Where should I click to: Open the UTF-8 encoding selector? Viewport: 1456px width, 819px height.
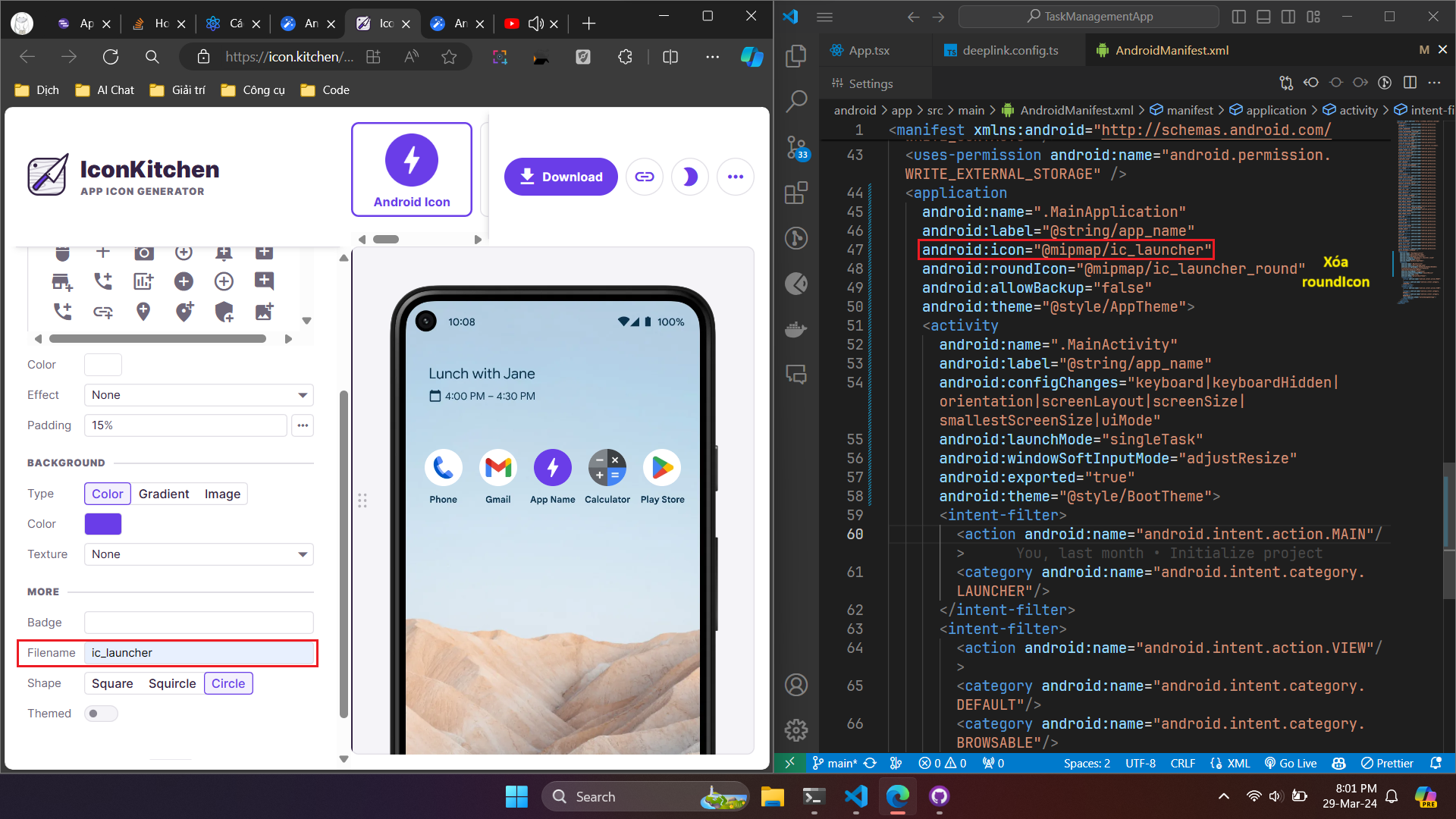click(x=1140, y=764)
